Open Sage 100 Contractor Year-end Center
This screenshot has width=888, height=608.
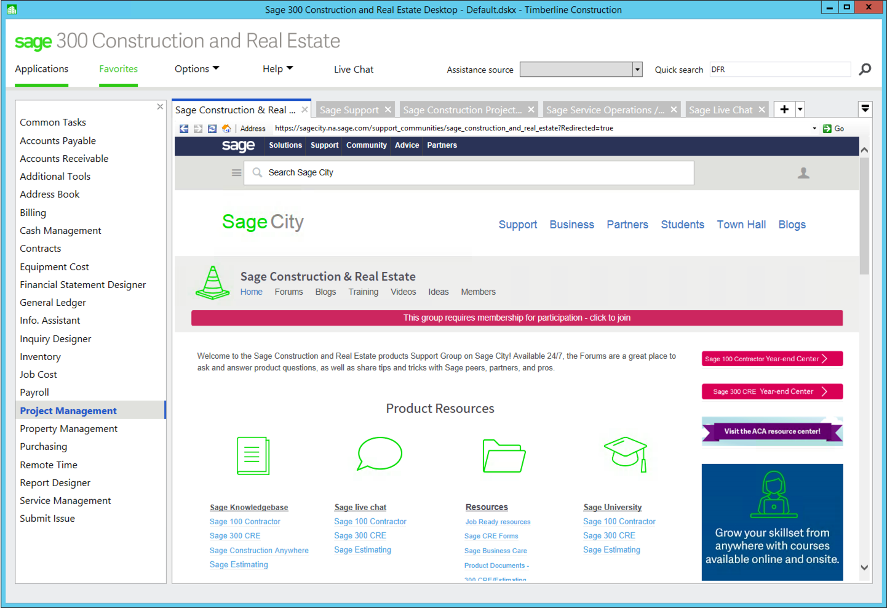(772, 358)
